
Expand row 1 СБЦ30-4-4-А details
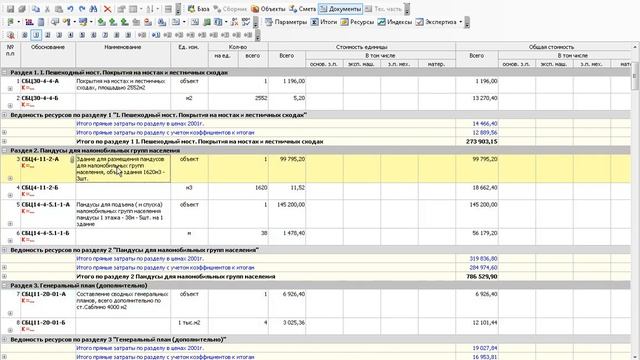pos(10,89)
